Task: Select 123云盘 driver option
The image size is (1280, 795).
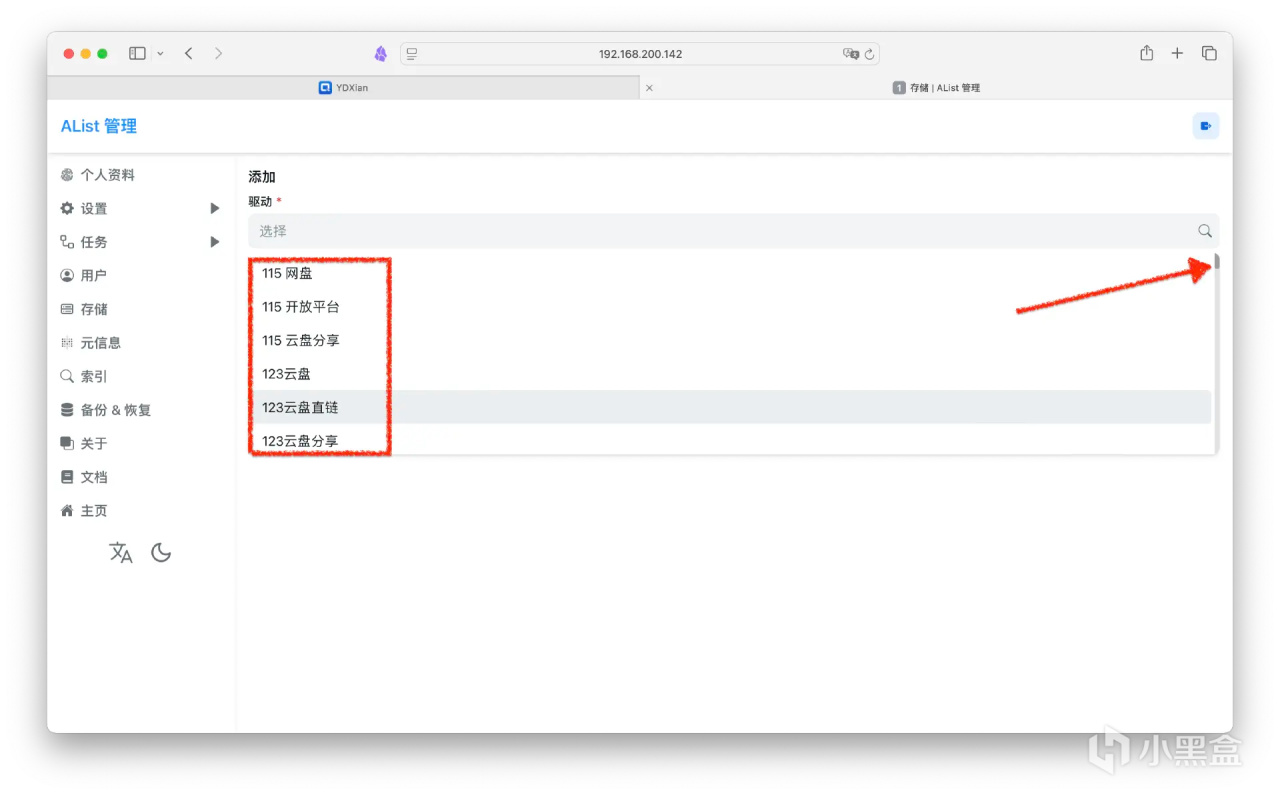Action: click(x=732, y=374)
